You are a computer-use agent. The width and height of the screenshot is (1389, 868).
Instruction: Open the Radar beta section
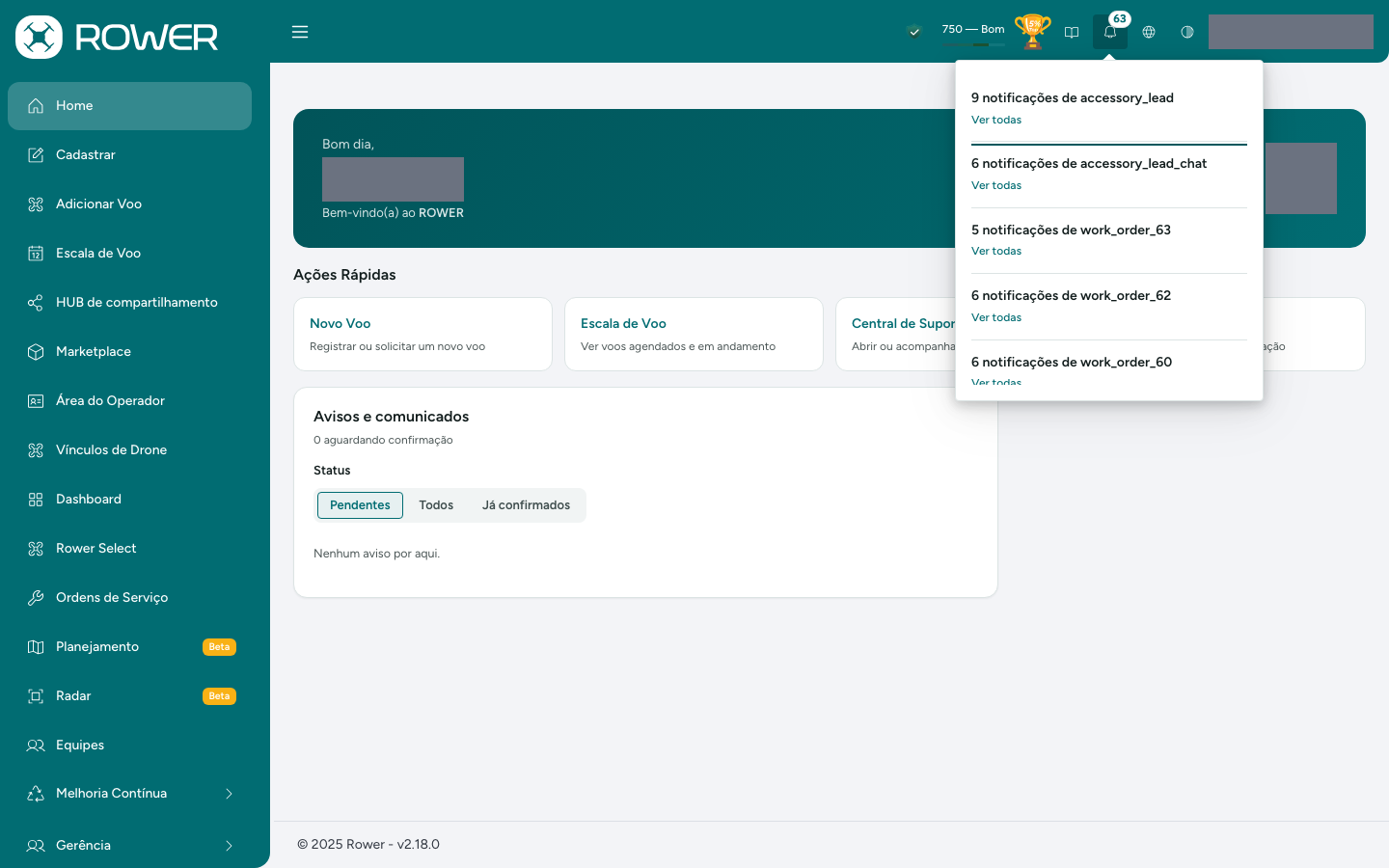(x=129, y=696)
